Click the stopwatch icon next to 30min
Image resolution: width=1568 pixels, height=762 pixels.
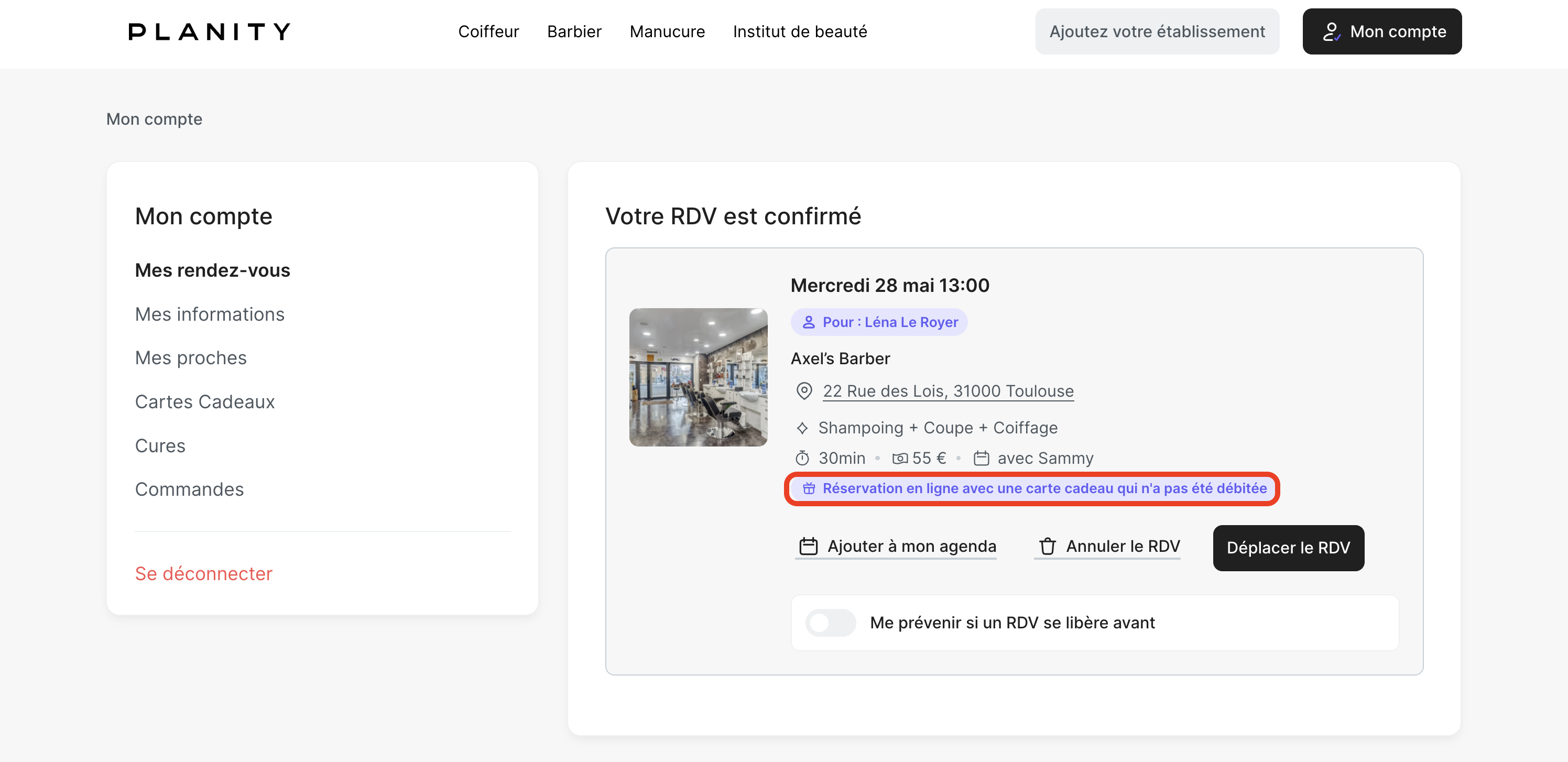tap(802, 458)
